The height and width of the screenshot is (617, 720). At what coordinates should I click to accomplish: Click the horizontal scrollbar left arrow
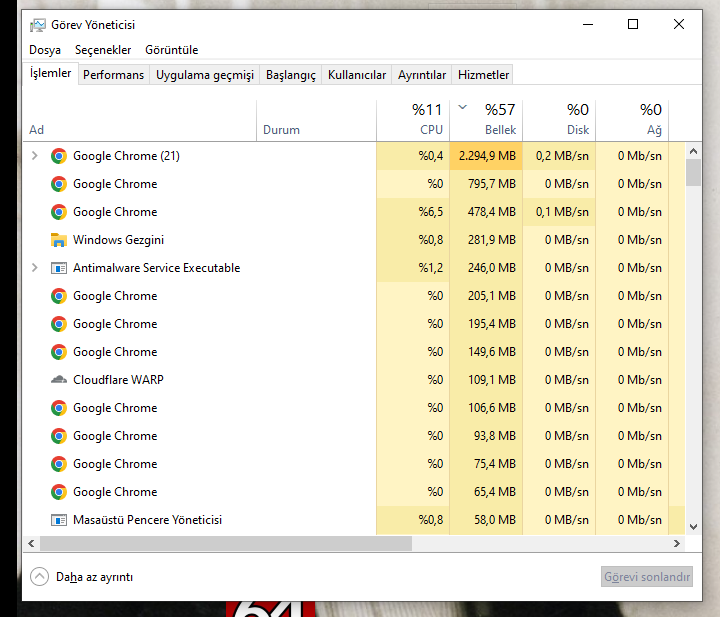click(x=31, y=544)
